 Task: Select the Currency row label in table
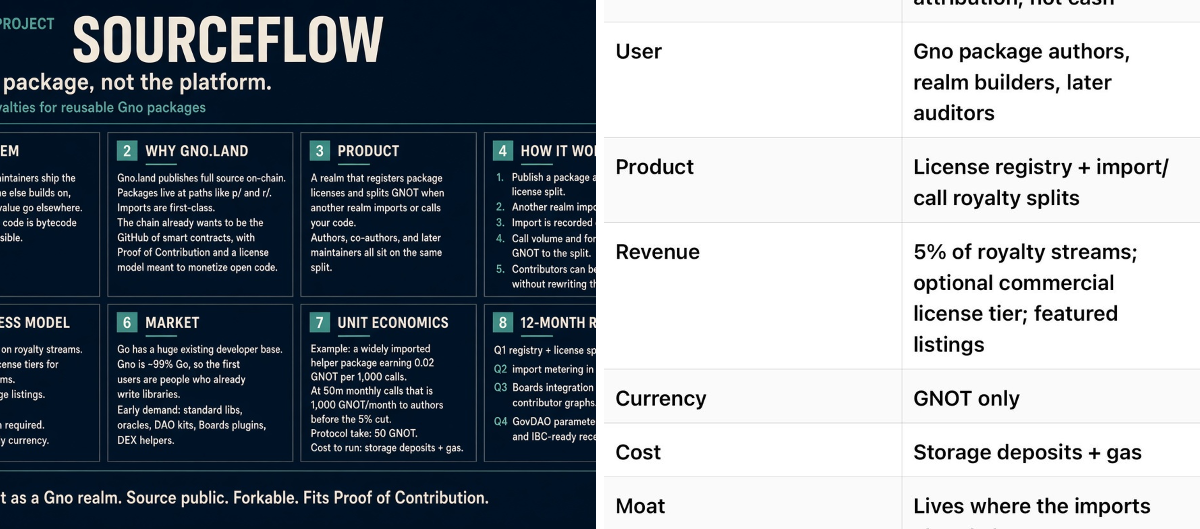(x=661, y=398)
